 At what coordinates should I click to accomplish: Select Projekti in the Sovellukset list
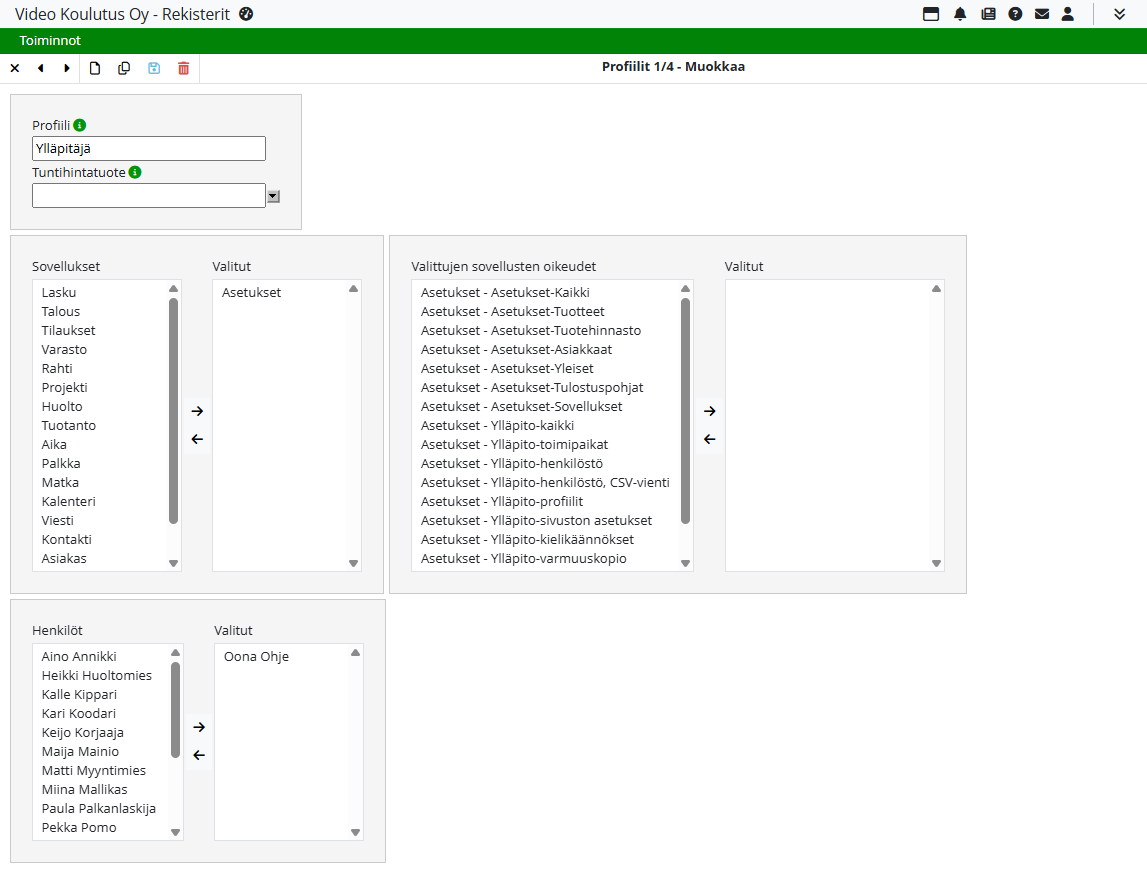coord(65,388)
